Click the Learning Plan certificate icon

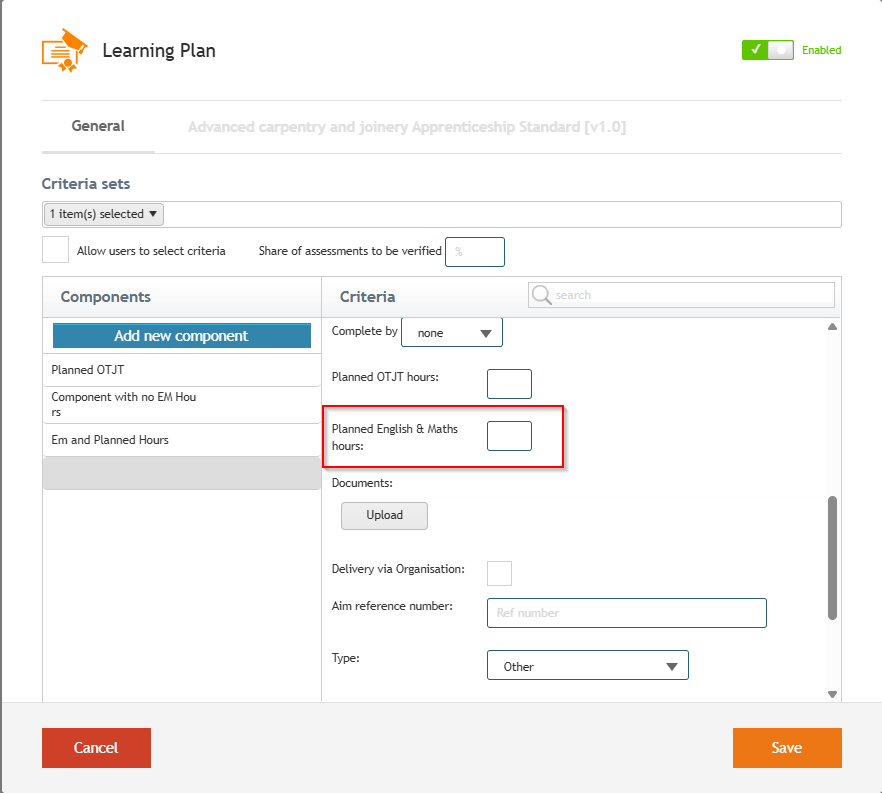click(65, 50)
